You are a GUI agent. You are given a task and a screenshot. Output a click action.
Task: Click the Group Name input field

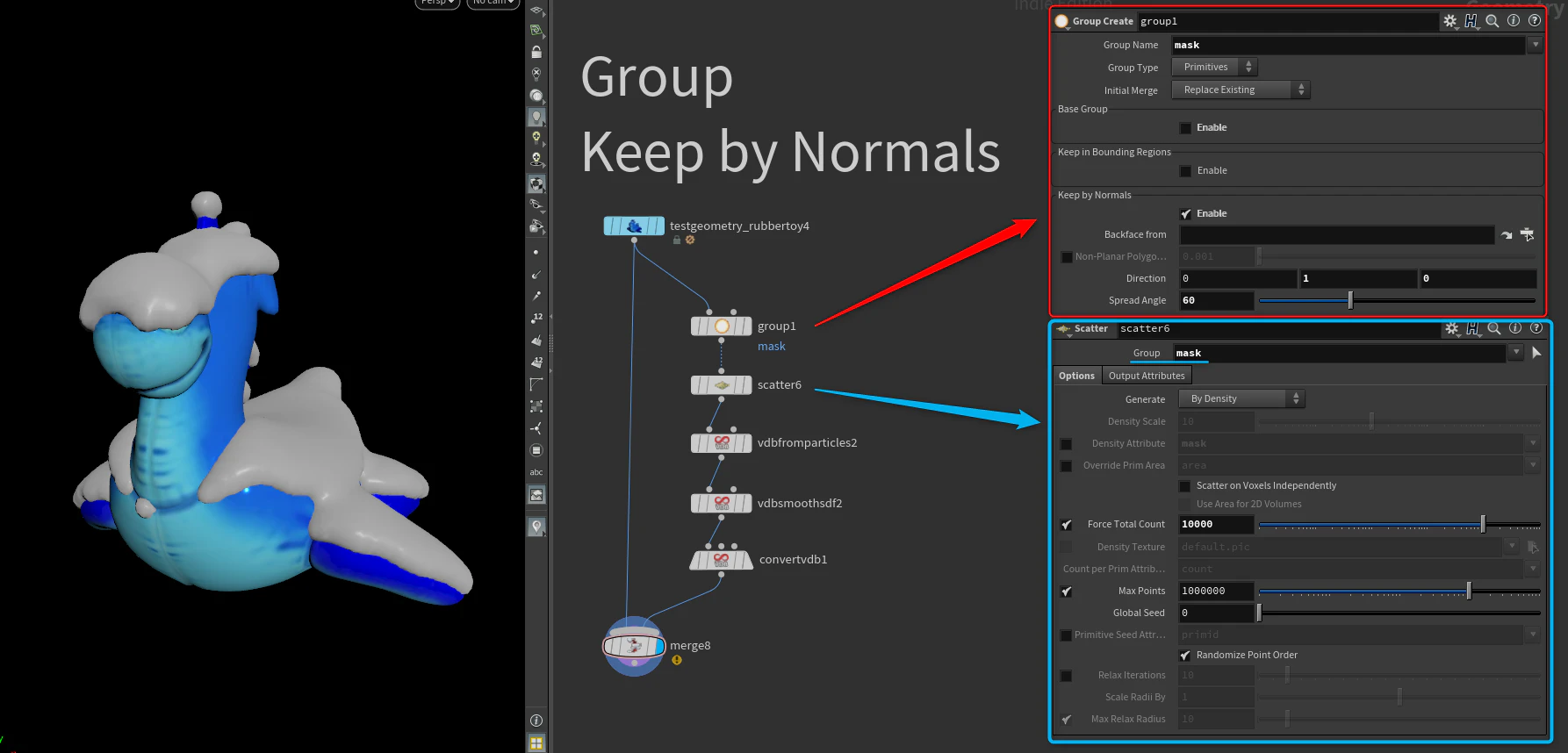[x=1348, y=45]
